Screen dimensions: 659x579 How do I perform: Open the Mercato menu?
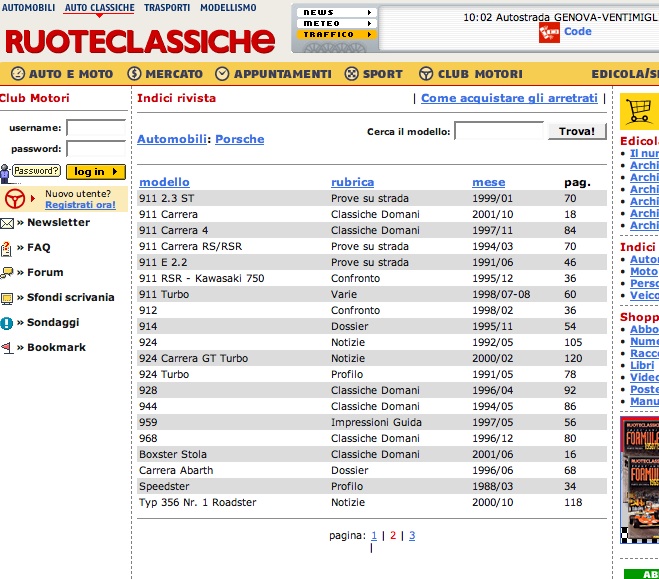[164, 74]
